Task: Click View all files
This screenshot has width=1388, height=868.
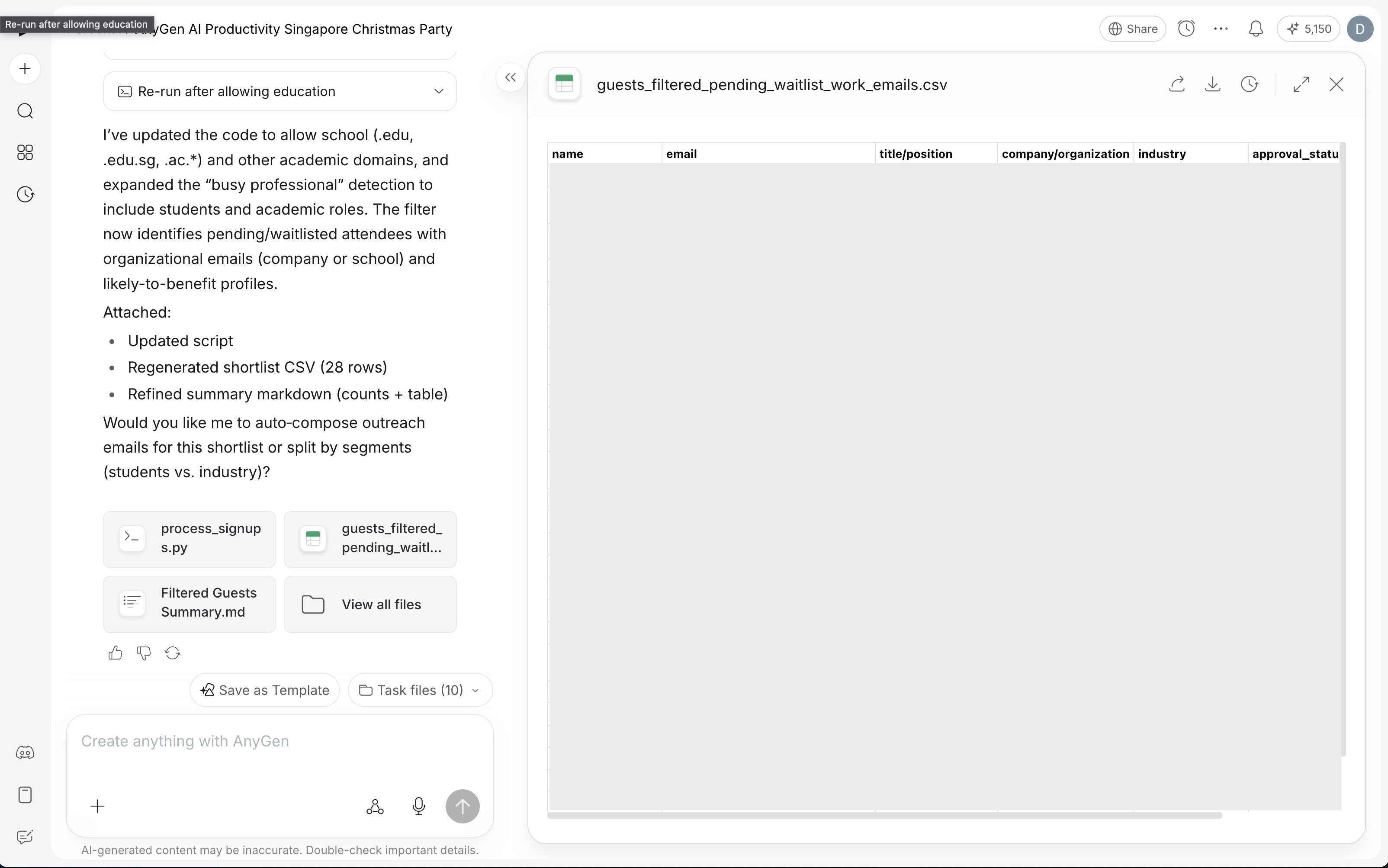Action: (370, 604)
